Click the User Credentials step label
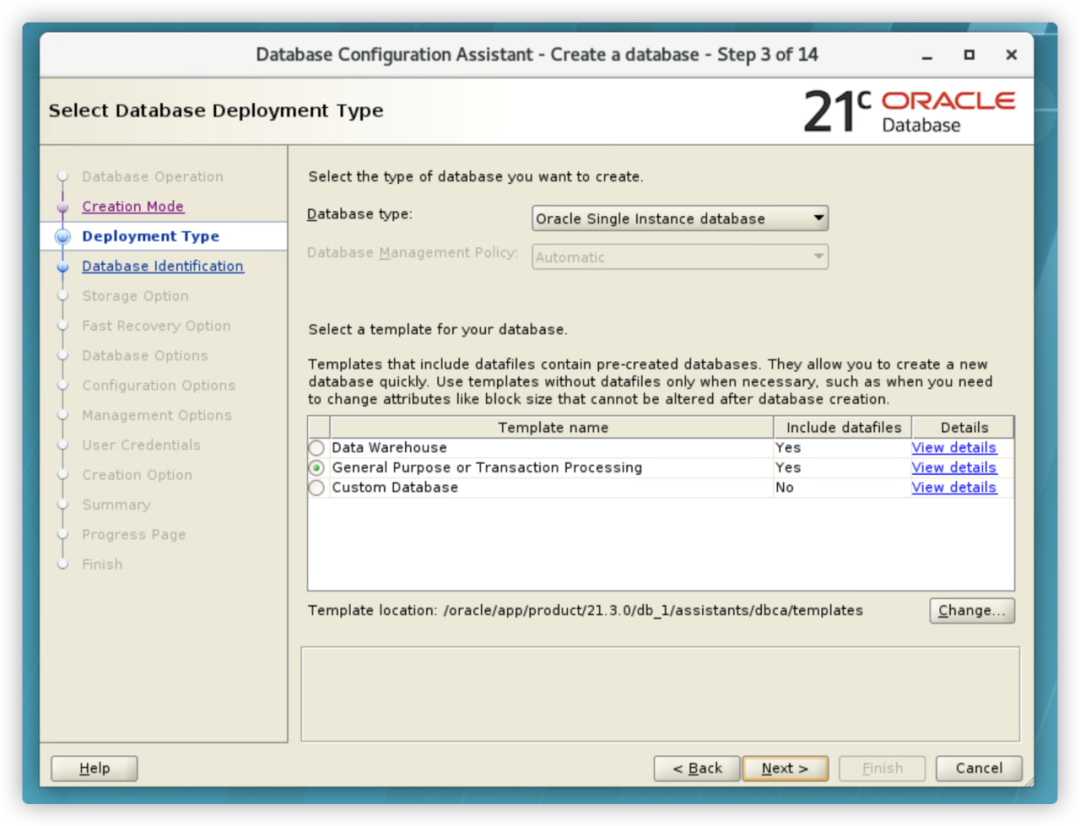Image resolution: width=1080 pixels, height=826 pixels. click(x=141, y=445)
